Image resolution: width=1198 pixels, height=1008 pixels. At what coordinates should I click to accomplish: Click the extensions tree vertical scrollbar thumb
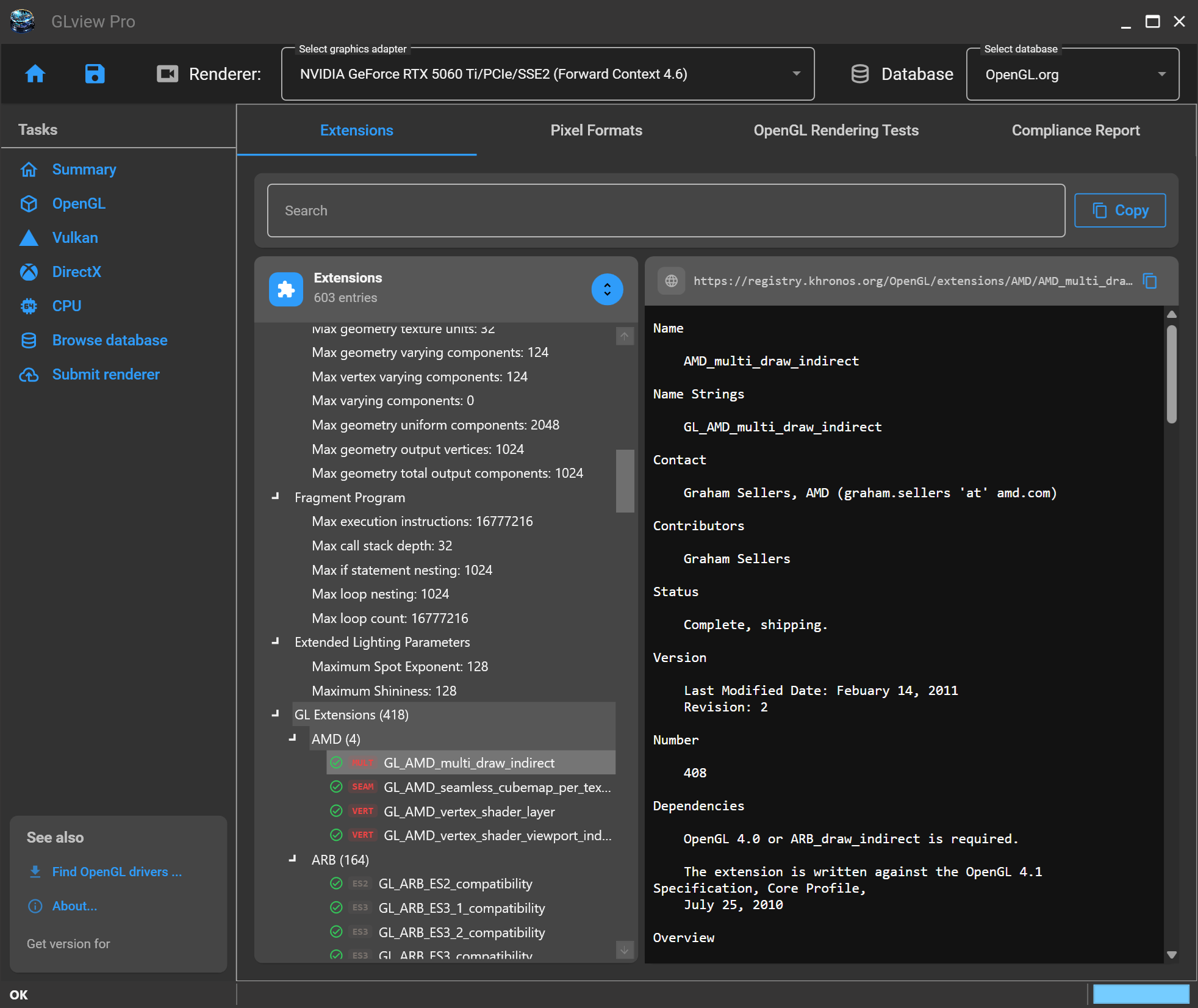625,481
